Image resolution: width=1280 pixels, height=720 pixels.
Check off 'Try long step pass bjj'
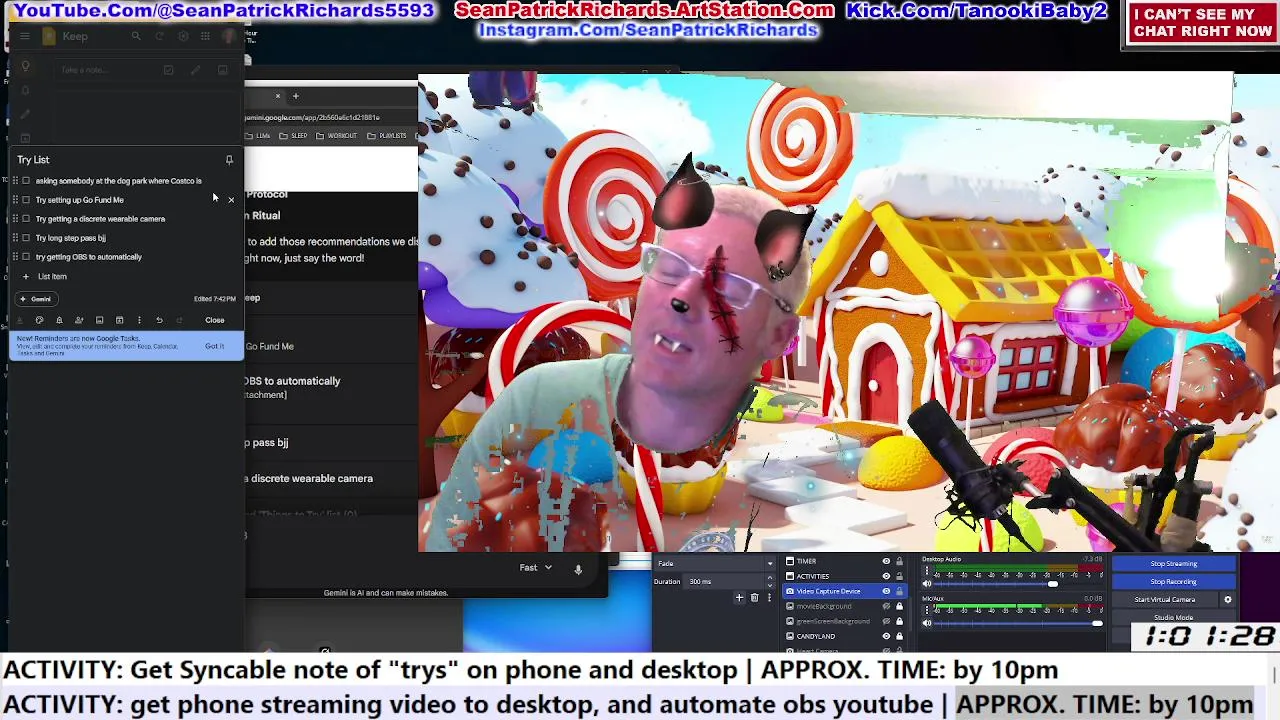[x=26, y=238]
